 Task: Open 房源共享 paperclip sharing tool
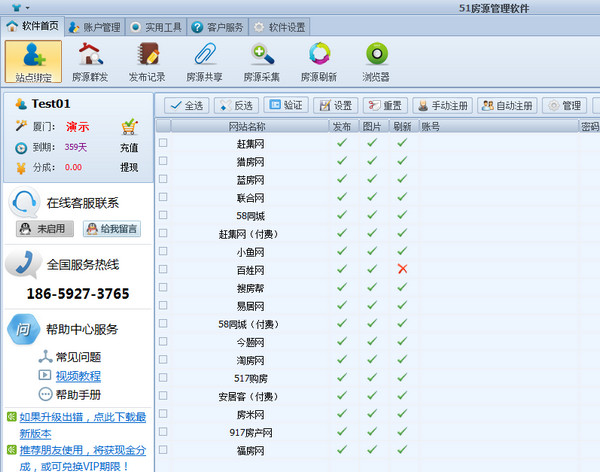pos(204,61)
